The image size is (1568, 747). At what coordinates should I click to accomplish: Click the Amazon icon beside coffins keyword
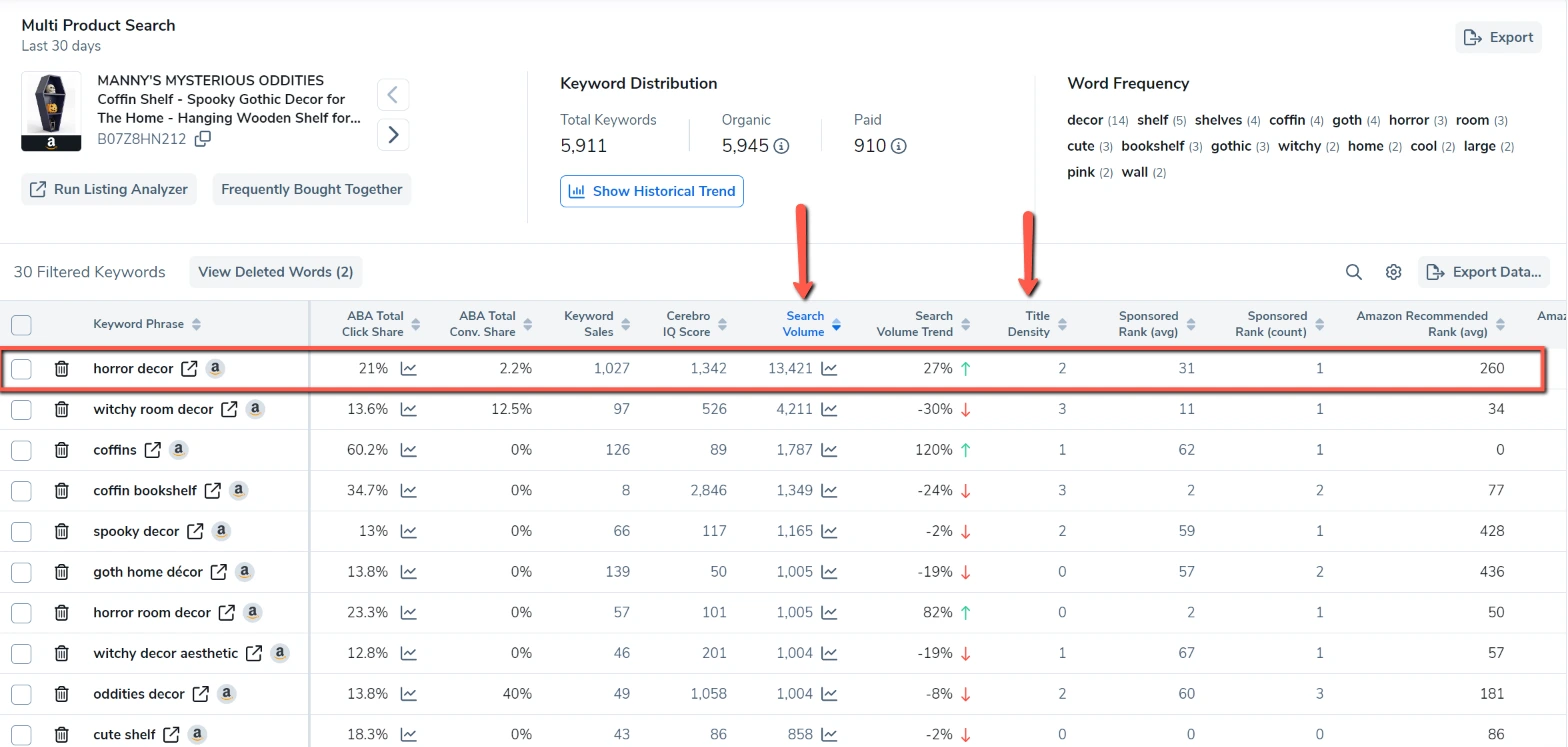178,450
